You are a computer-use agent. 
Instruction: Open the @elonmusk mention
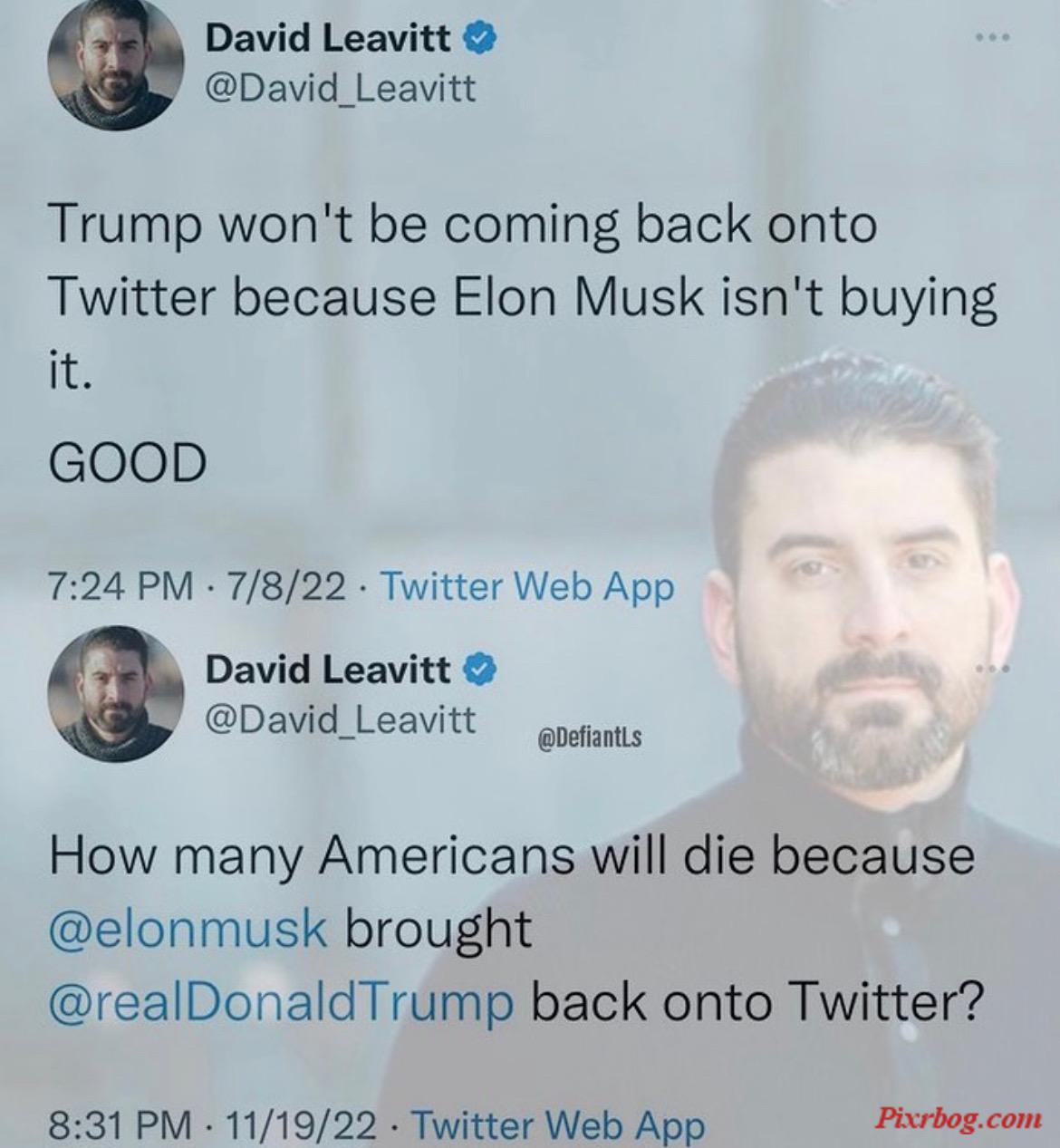(x=188, y=930)
